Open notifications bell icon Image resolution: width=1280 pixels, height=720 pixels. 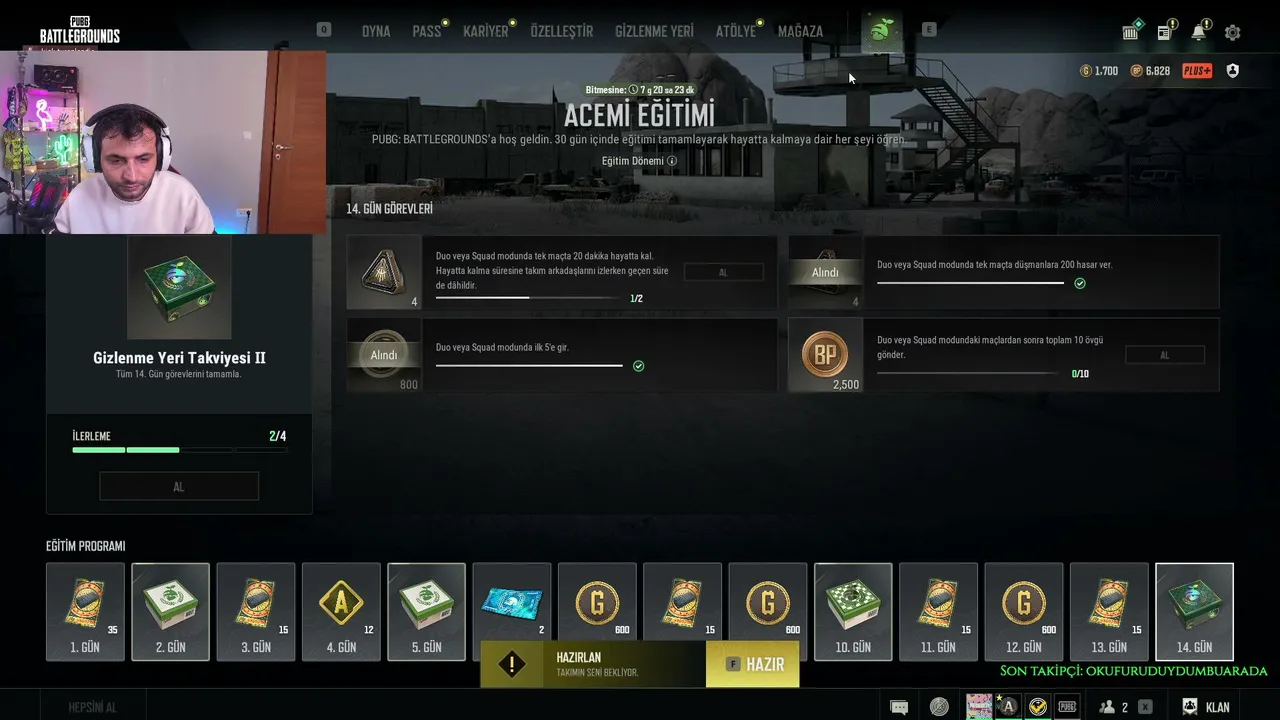pyautogui.click(x=1199, y=31)
